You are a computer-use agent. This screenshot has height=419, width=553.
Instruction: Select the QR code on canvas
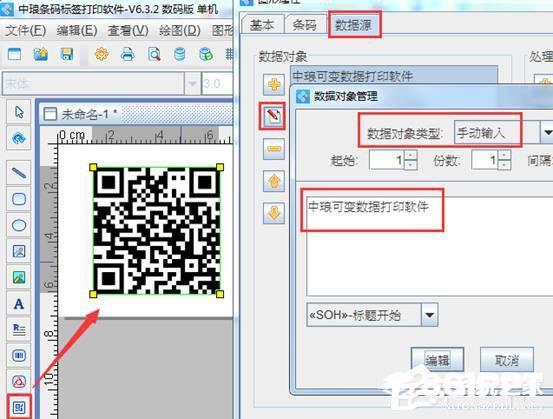click(156, 231)
